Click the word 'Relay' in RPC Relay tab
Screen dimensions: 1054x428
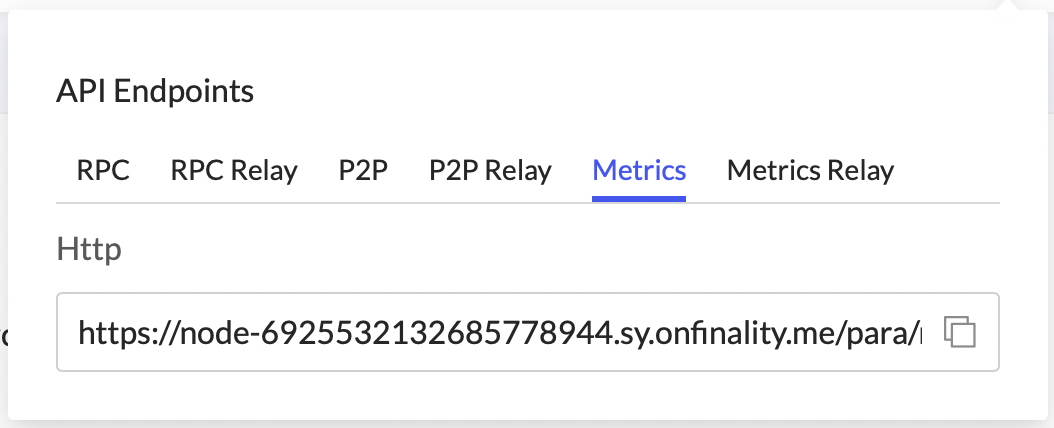(x=265, y=170)
